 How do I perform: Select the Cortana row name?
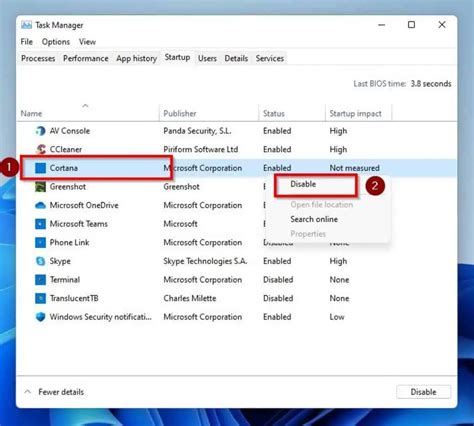[64, 168]
